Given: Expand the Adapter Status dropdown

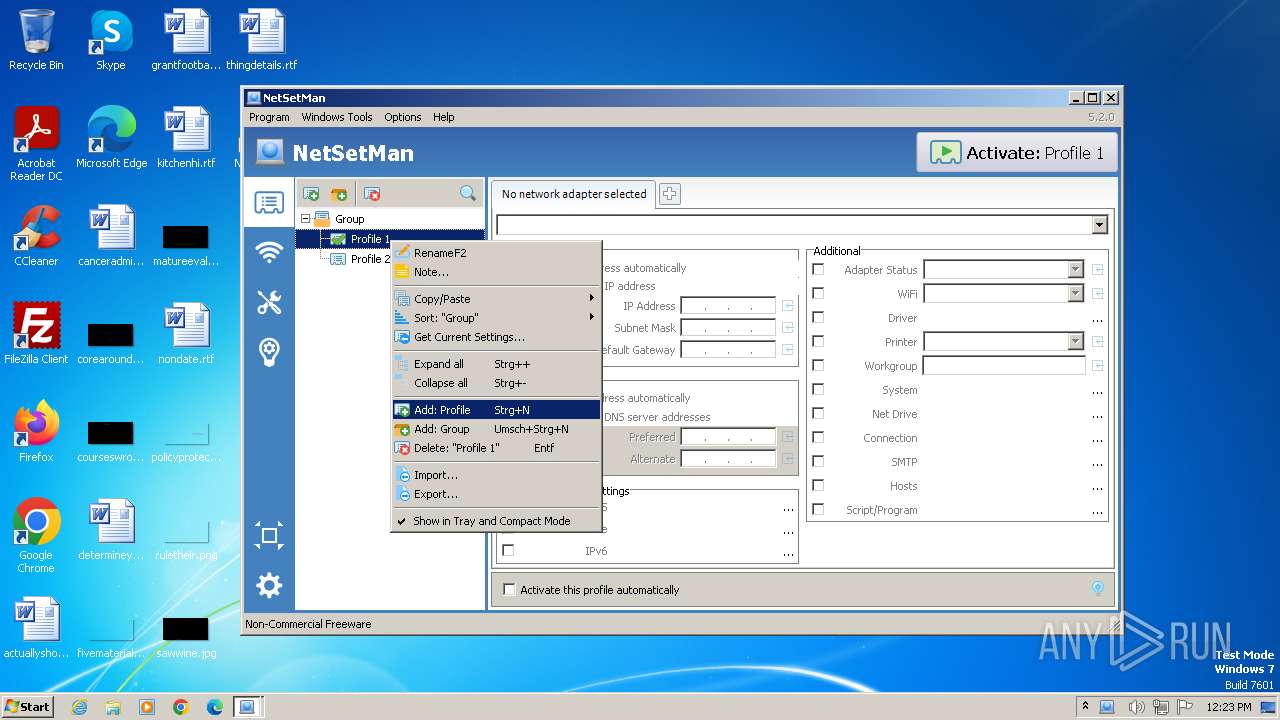Looking at the screenshot, I should pyautogui.click(x=1075, y=269).
